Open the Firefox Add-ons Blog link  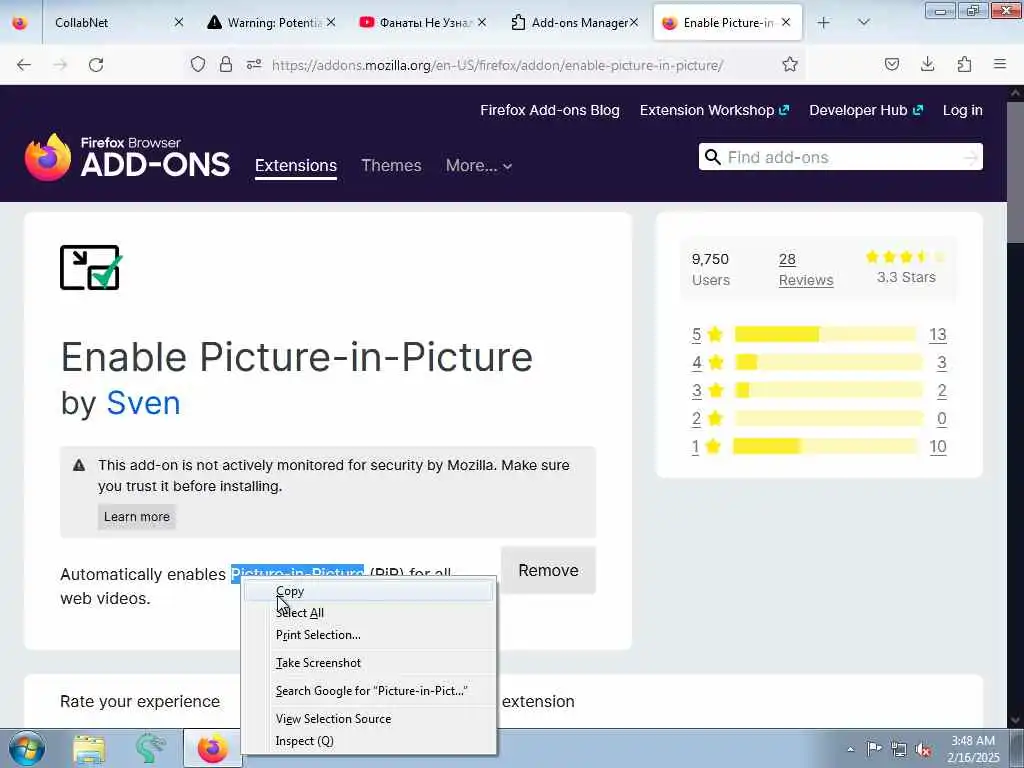coord(550,110)
